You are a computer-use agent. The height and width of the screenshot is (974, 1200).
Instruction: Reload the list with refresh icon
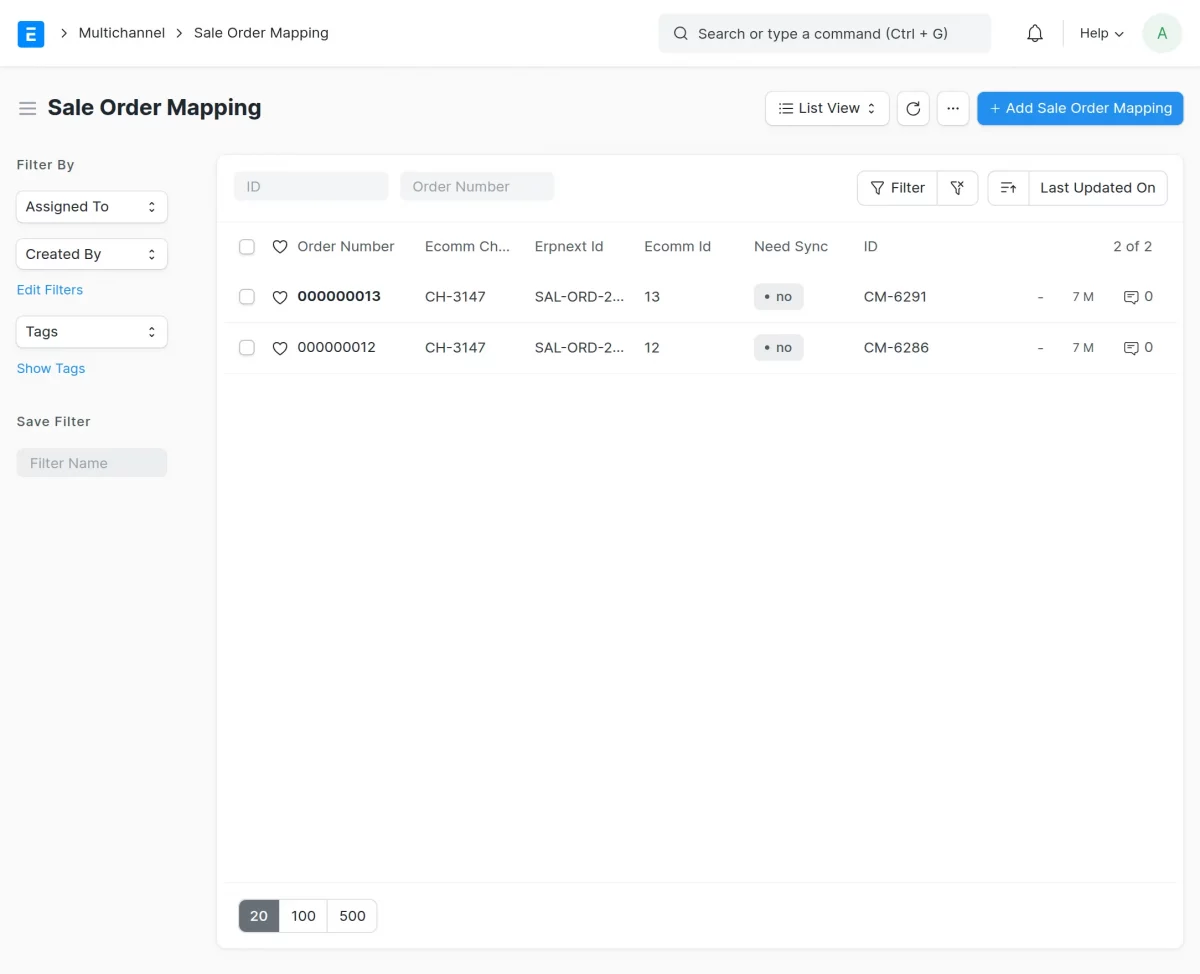pos(913,108)
